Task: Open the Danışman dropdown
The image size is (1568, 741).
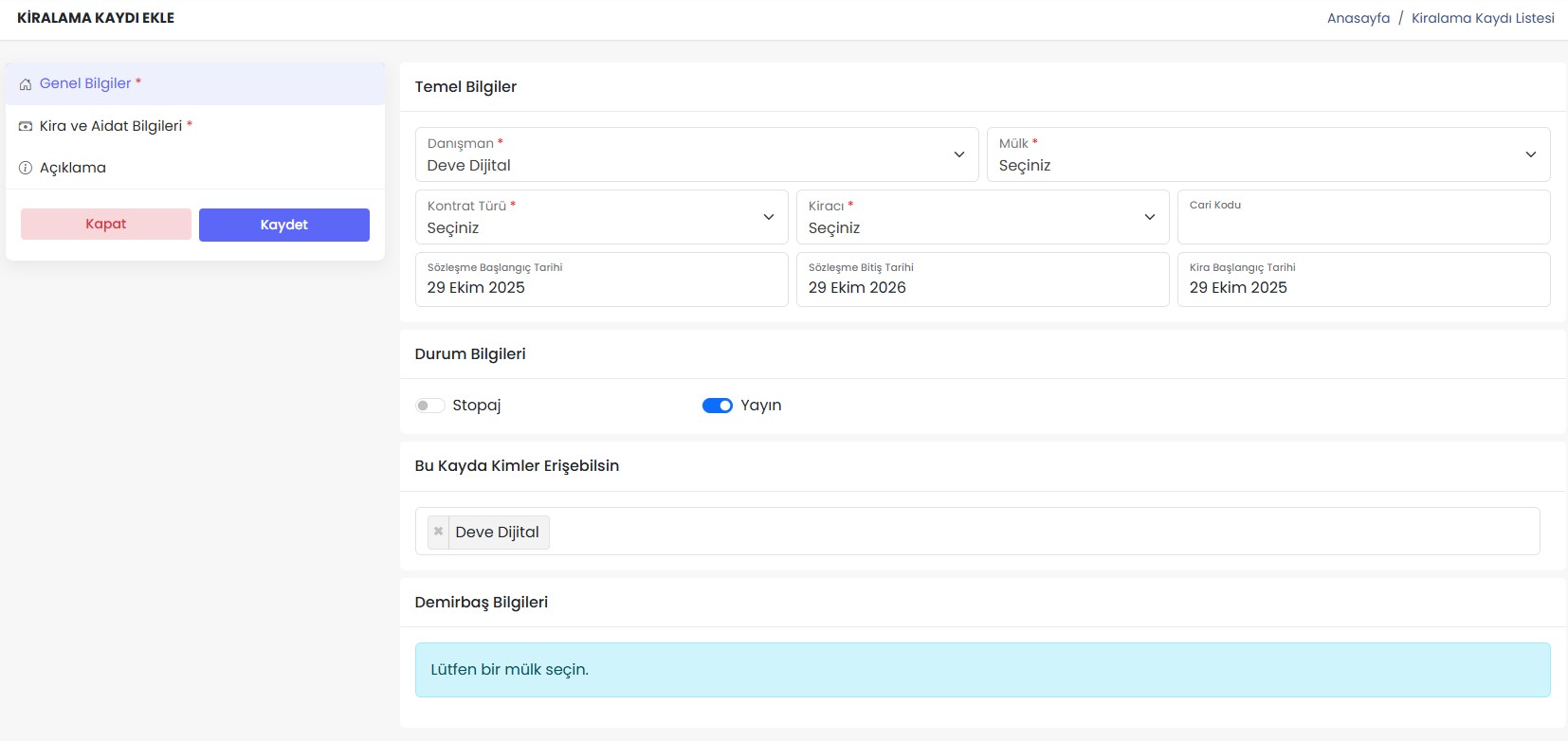Action: [x=696, y=154]
